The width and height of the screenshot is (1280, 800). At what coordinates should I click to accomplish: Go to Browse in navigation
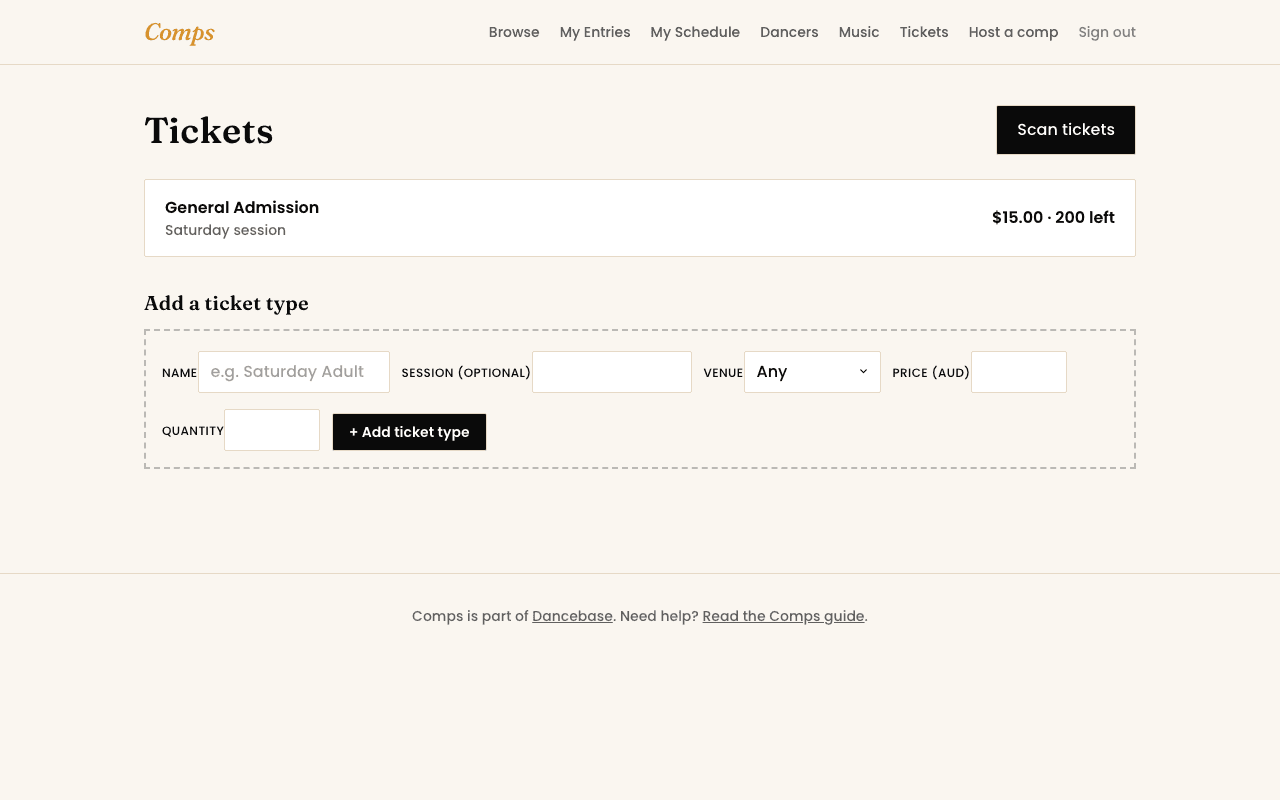click(x=514, y=32)
